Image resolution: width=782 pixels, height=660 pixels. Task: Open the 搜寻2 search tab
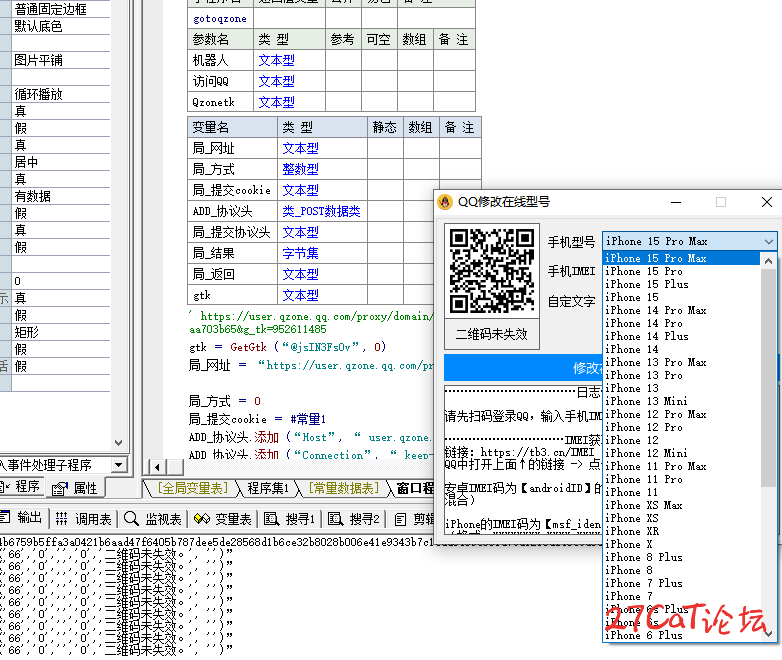354,519
